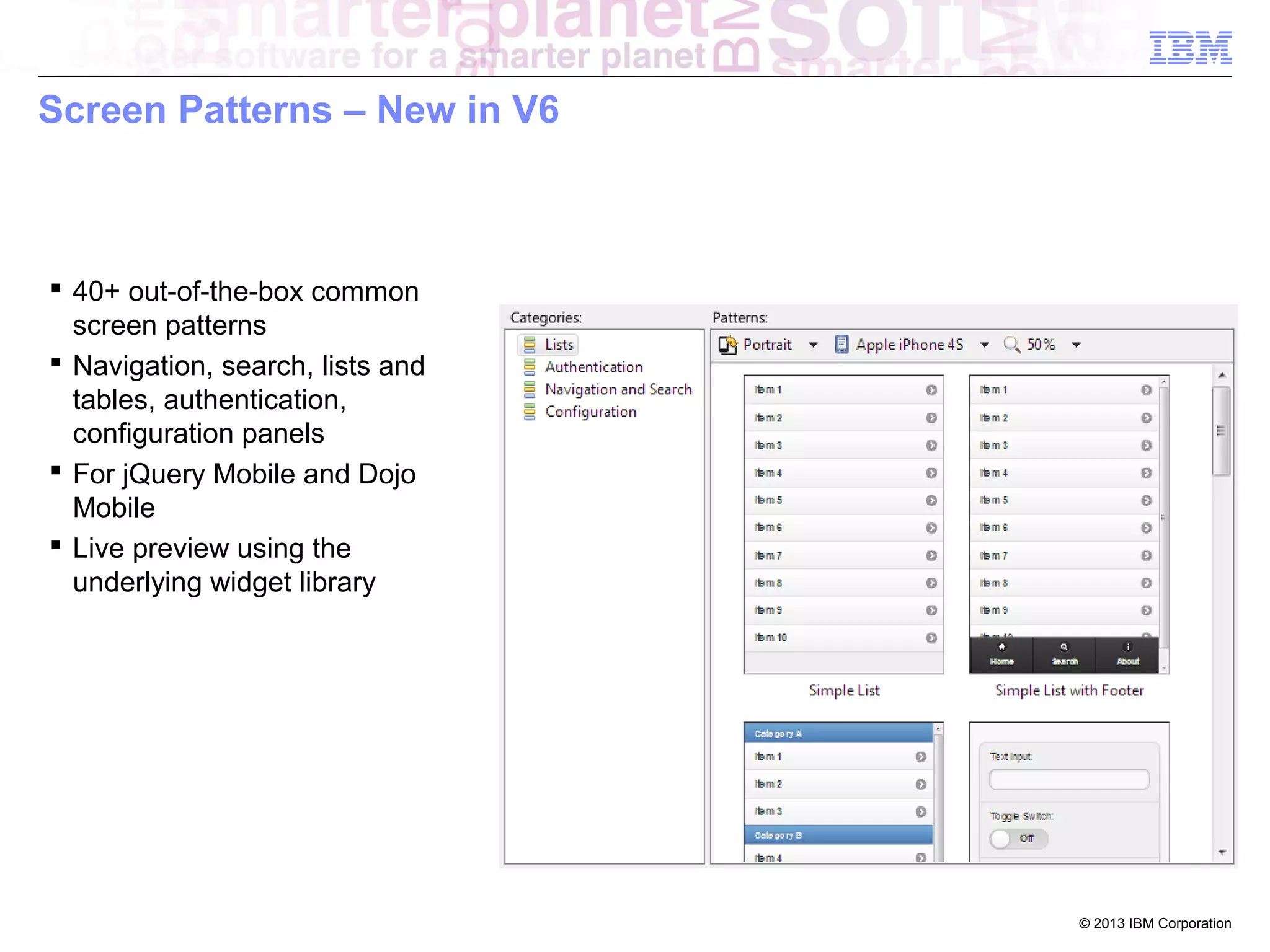1270x952 pixels.
Task: Click the patterns pane scroll up arrow
Action: pyautogui.click(x=1222, y=375)
